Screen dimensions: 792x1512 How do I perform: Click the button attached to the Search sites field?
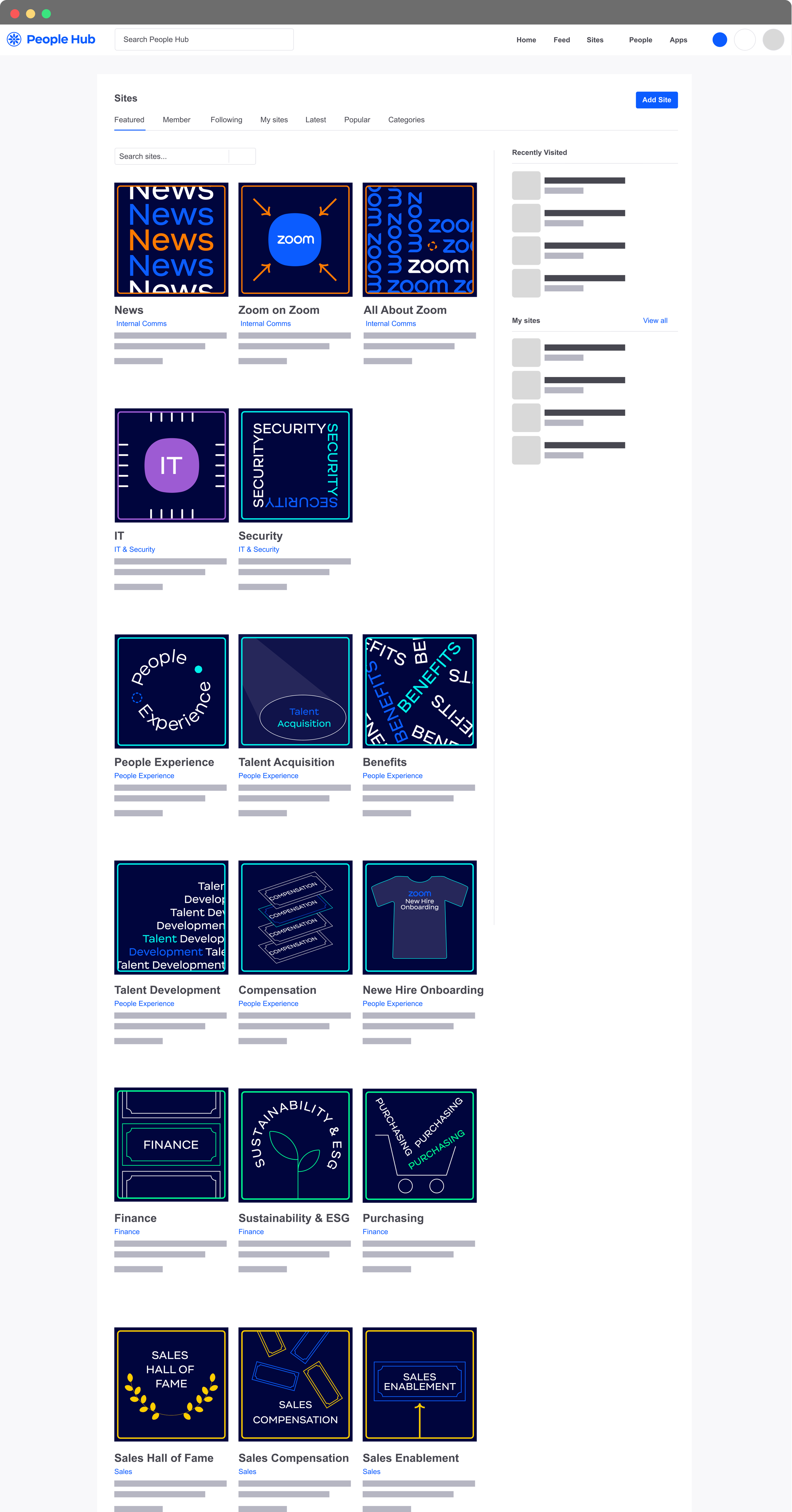242,156
